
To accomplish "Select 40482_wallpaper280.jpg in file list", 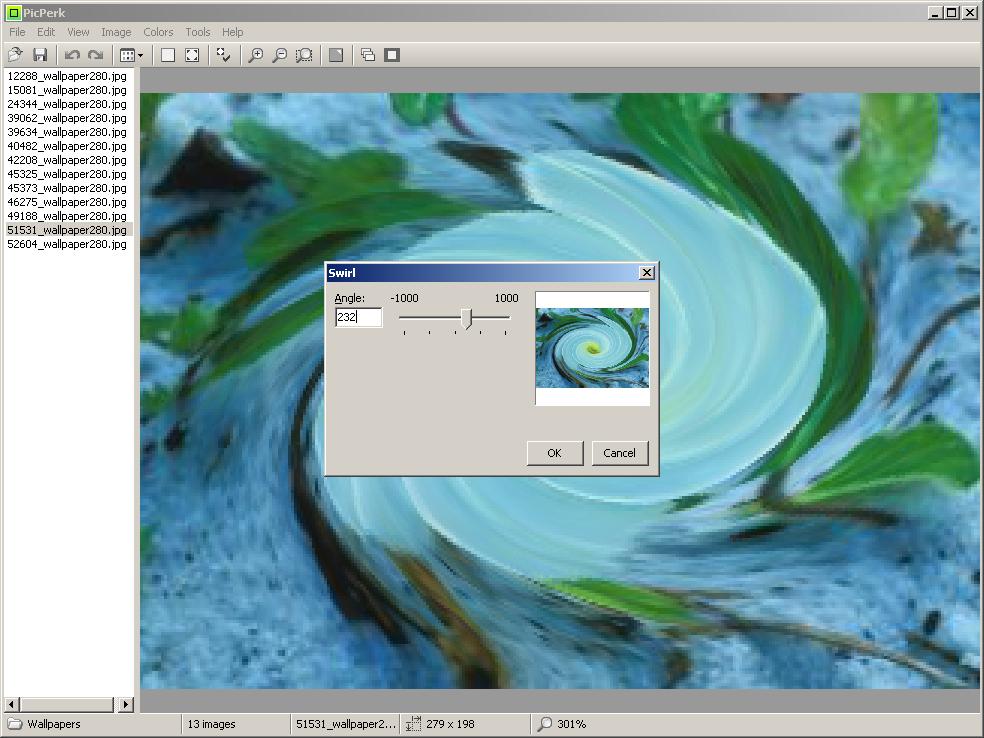I will point(67,146).
